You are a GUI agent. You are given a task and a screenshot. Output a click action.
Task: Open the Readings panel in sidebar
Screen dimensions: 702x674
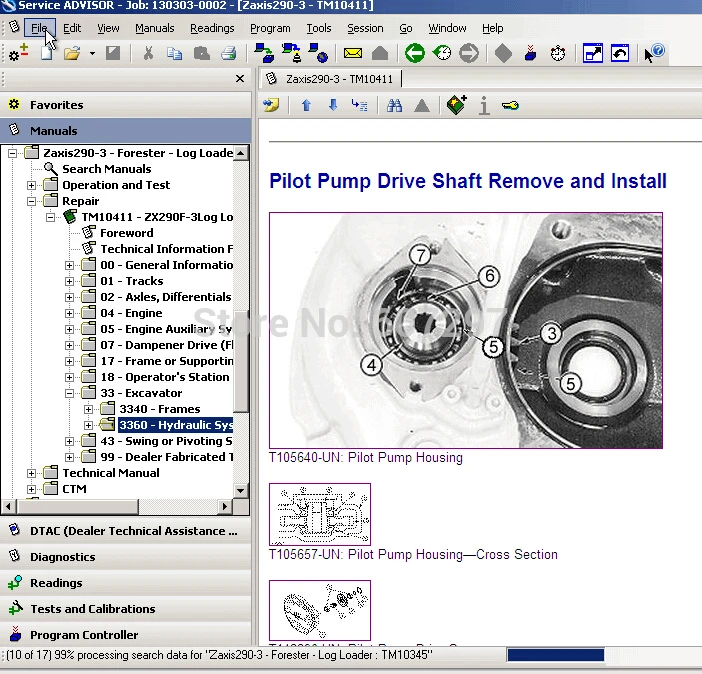point(125,583)
